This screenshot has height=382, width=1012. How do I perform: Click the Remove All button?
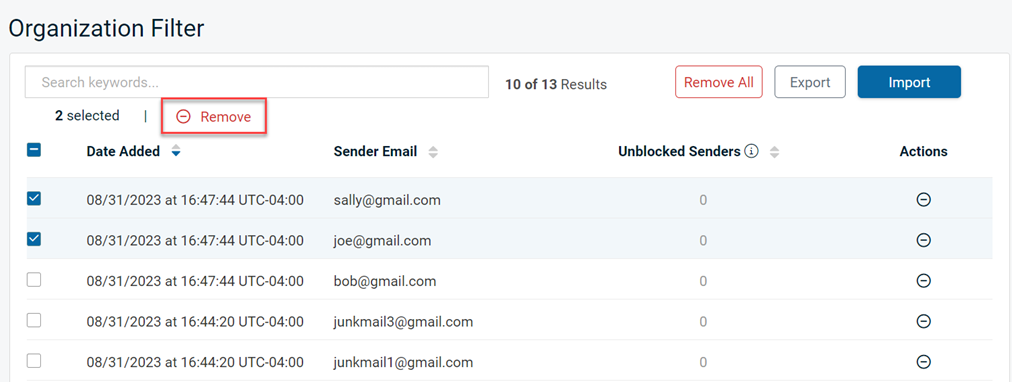(719, 82)
